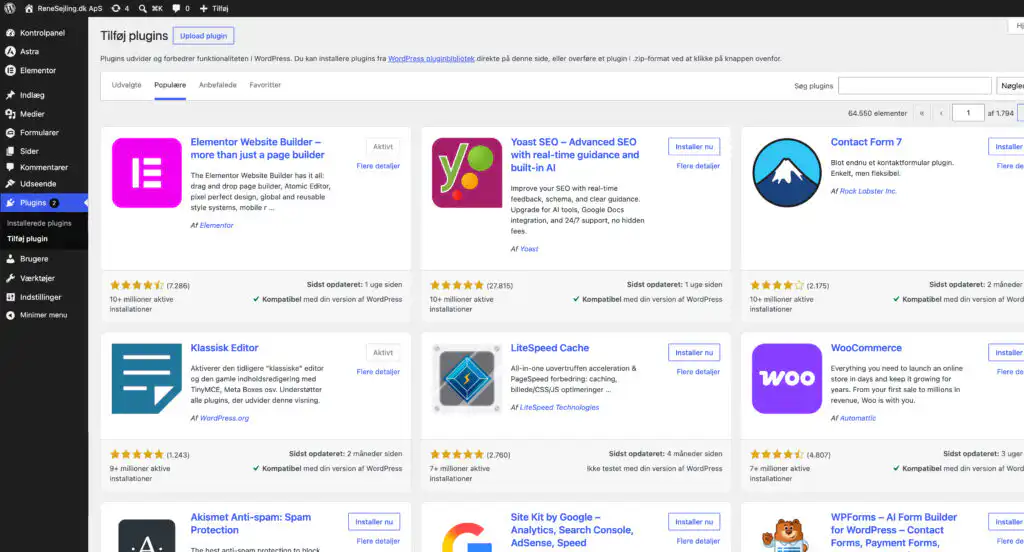The width and height of the screenshot is (1024, 552).
Task: View Flere detaljer for LiteSpeed Cache
Action: click(x=698, y=372)
